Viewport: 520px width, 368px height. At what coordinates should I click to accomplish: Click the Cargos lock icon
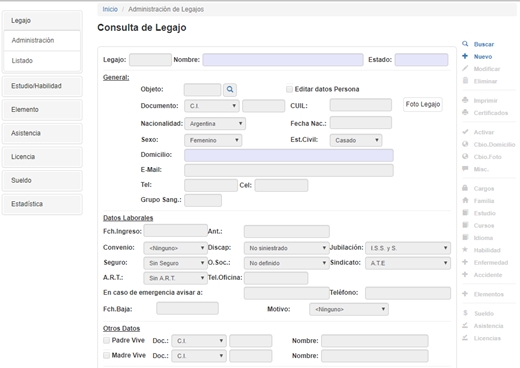pos(465,188)
